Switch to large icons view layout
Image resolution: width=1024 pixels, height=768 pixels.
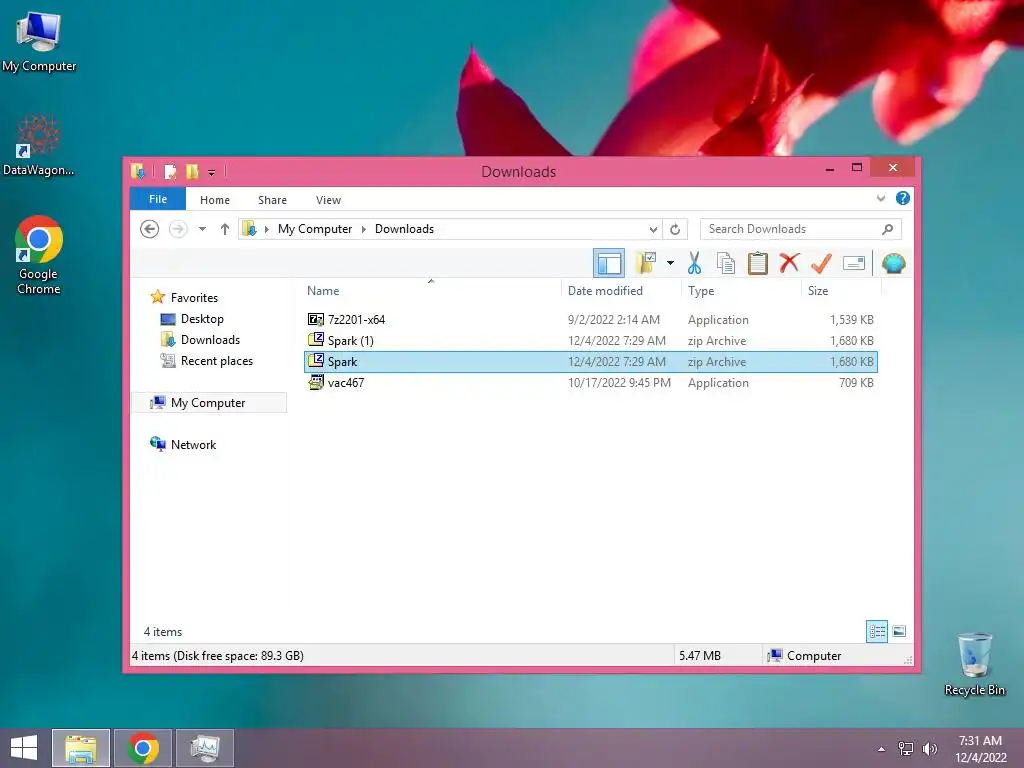899,632
